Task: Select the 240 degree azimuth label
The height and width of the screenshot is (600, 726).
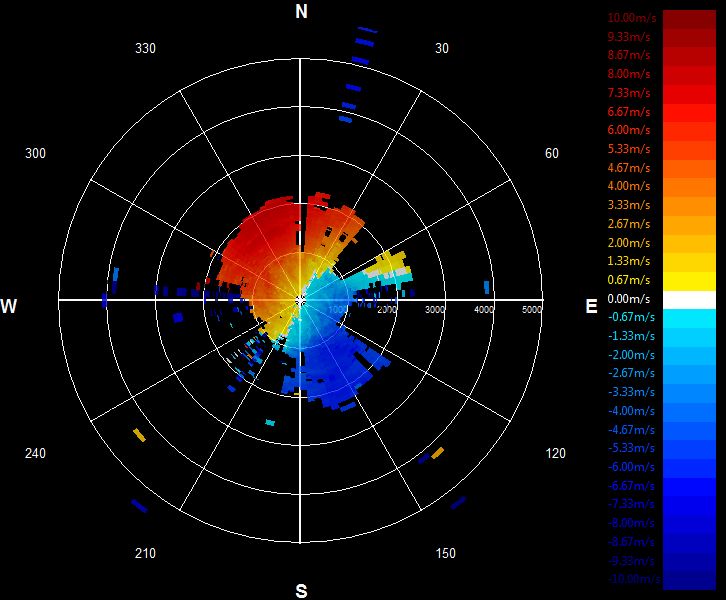Action: [x=35, y=453]
